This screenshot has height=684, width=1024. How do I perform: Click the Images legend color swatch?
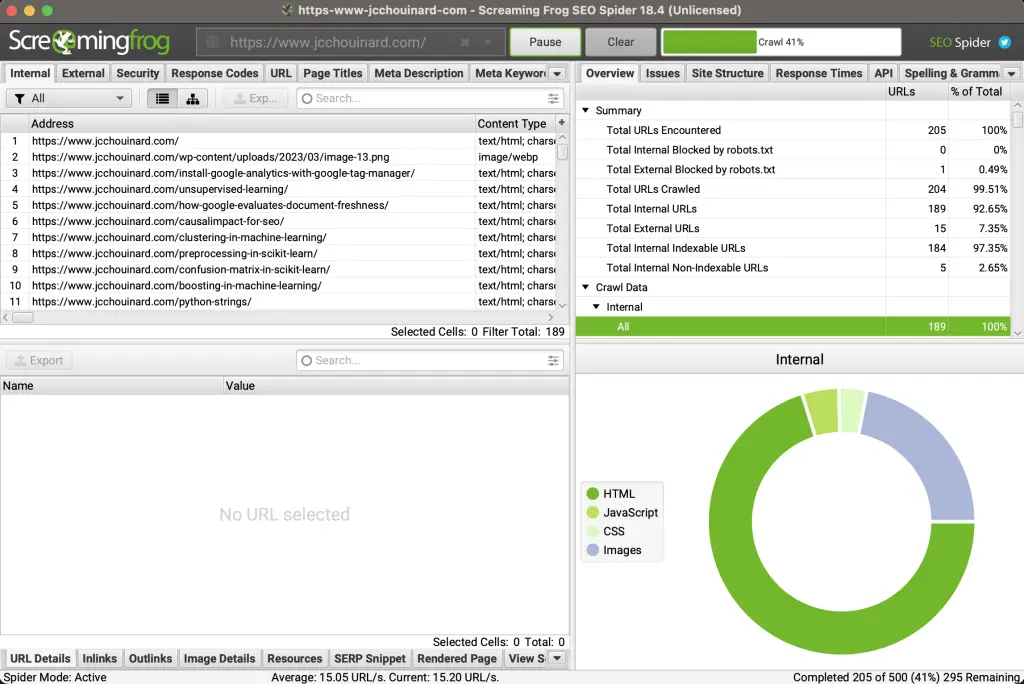coord(592,550)
